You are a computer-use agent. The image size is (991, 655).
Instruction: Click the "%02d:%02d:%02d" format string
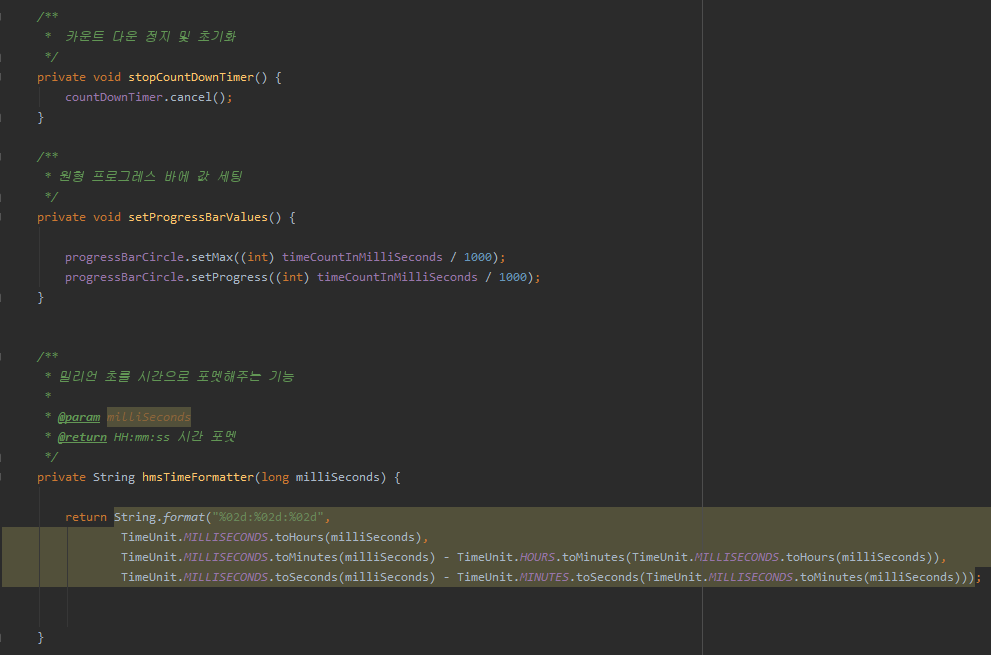[268, 517]
